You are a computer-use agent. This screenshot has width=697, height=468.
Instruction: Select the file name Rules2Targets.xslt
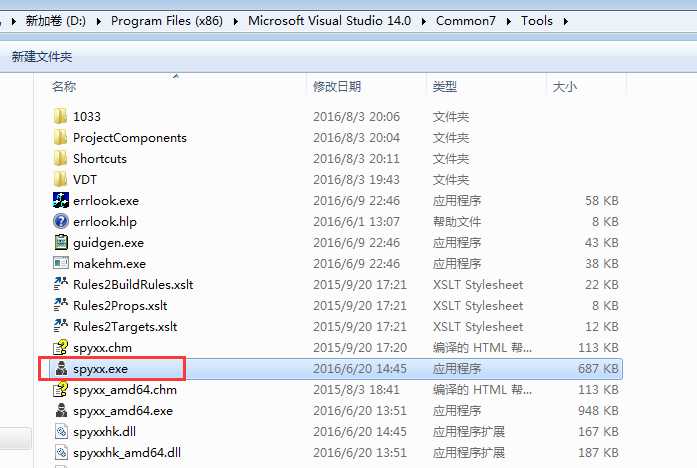pos(125,326)
